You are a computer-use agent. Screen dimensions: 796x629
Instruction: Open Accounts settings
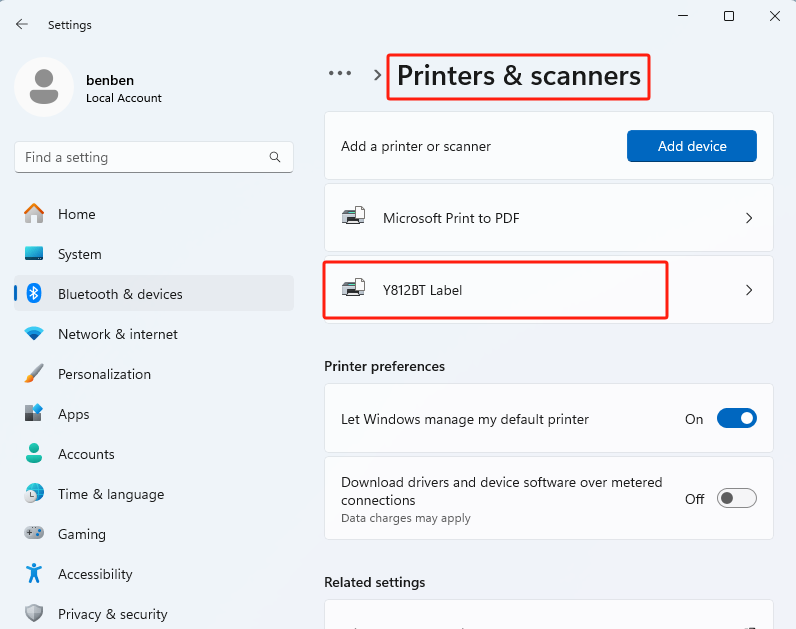[x=154, y=453]
